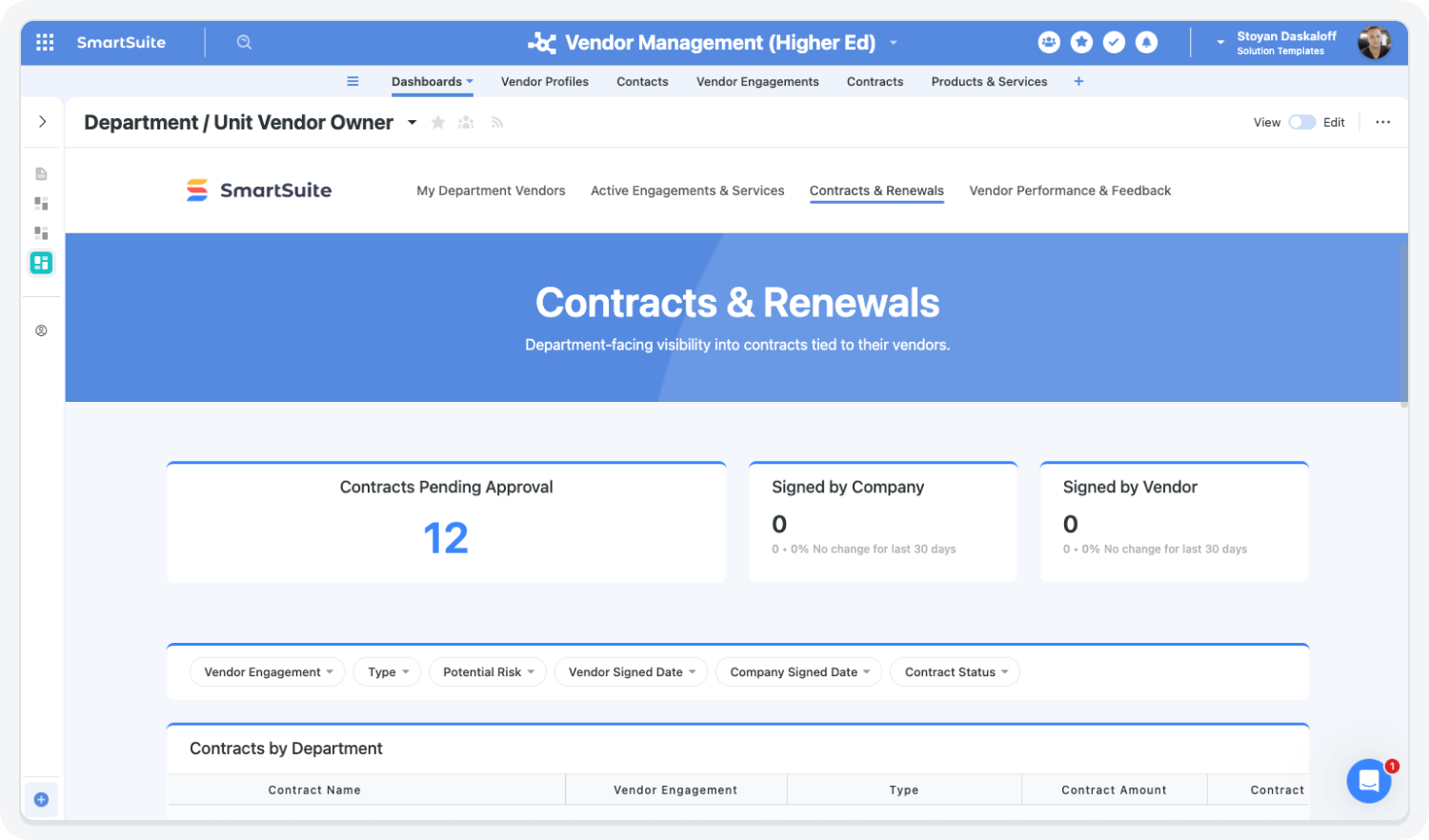Click the share people icon beside dashboard title
The image size is (1429, 840).
click(x=466, y=122)
